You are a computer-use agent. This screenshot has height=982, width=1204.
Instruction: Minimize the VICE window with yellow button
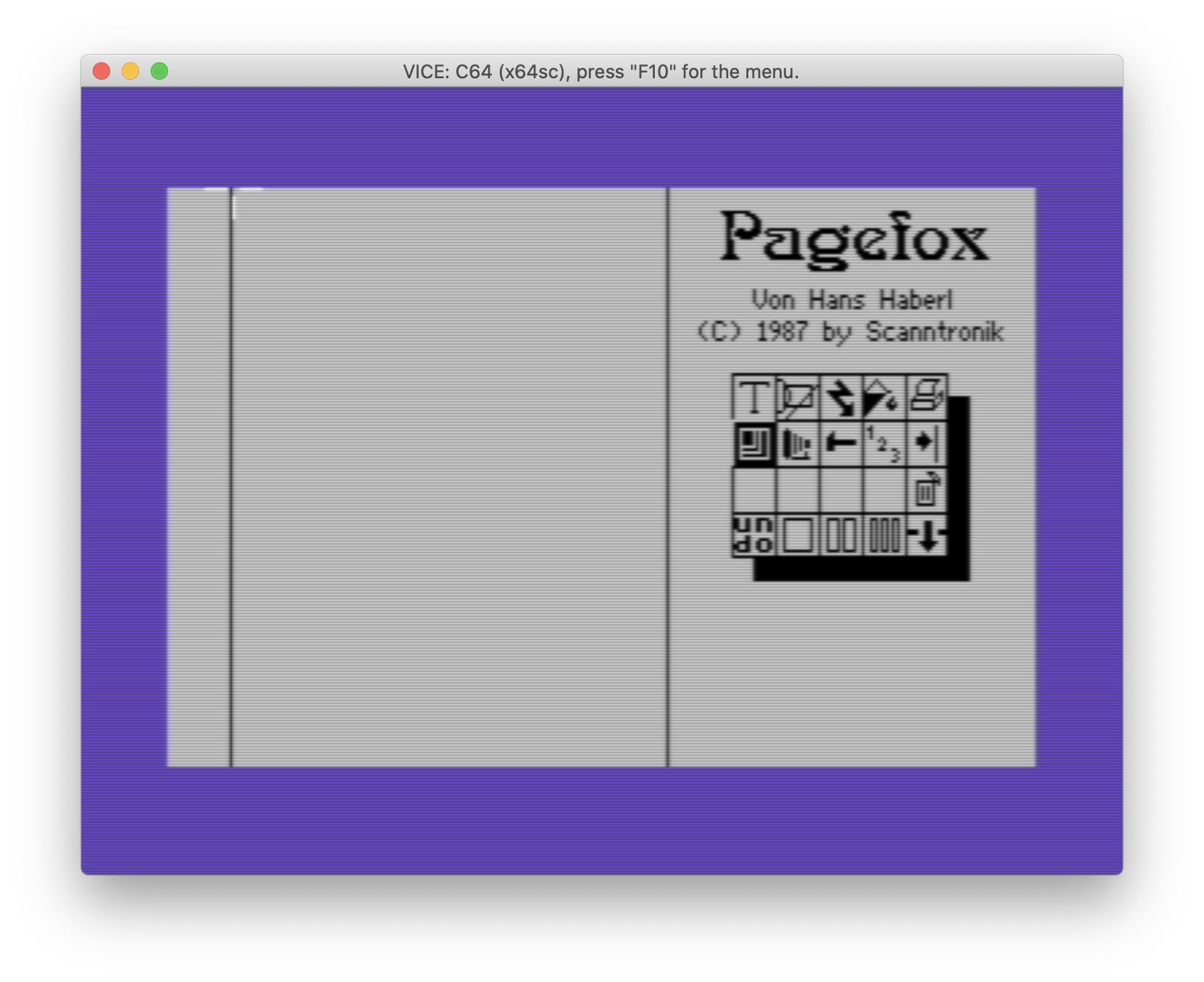pyautogui.click(x=130, y=71)
